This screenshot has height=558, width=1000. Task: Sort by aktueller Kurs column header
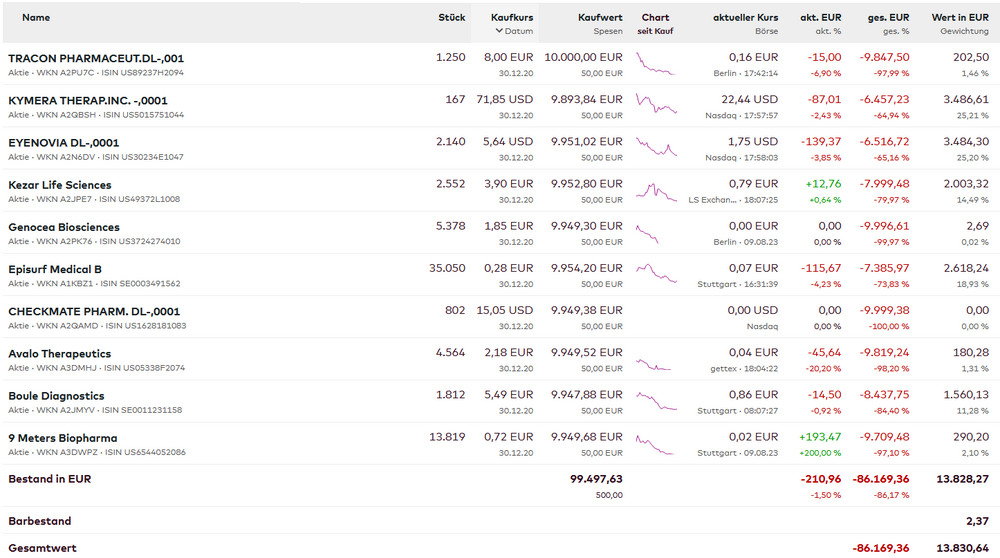click(x=745, y=18)
